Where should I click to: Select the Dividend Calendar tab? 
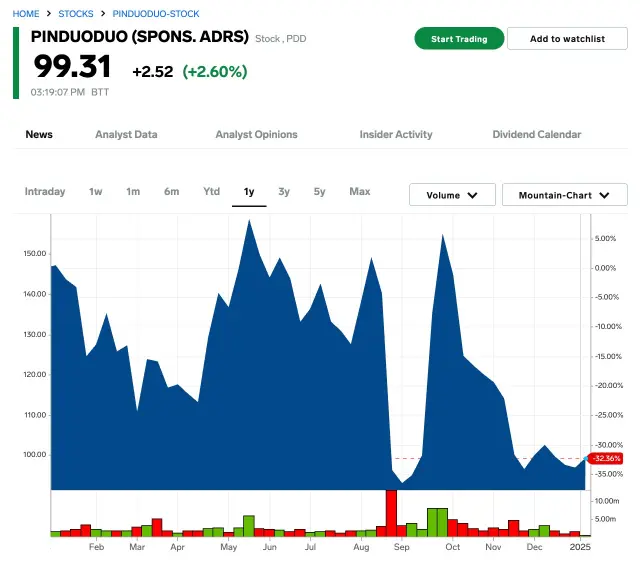pos(536,134)
